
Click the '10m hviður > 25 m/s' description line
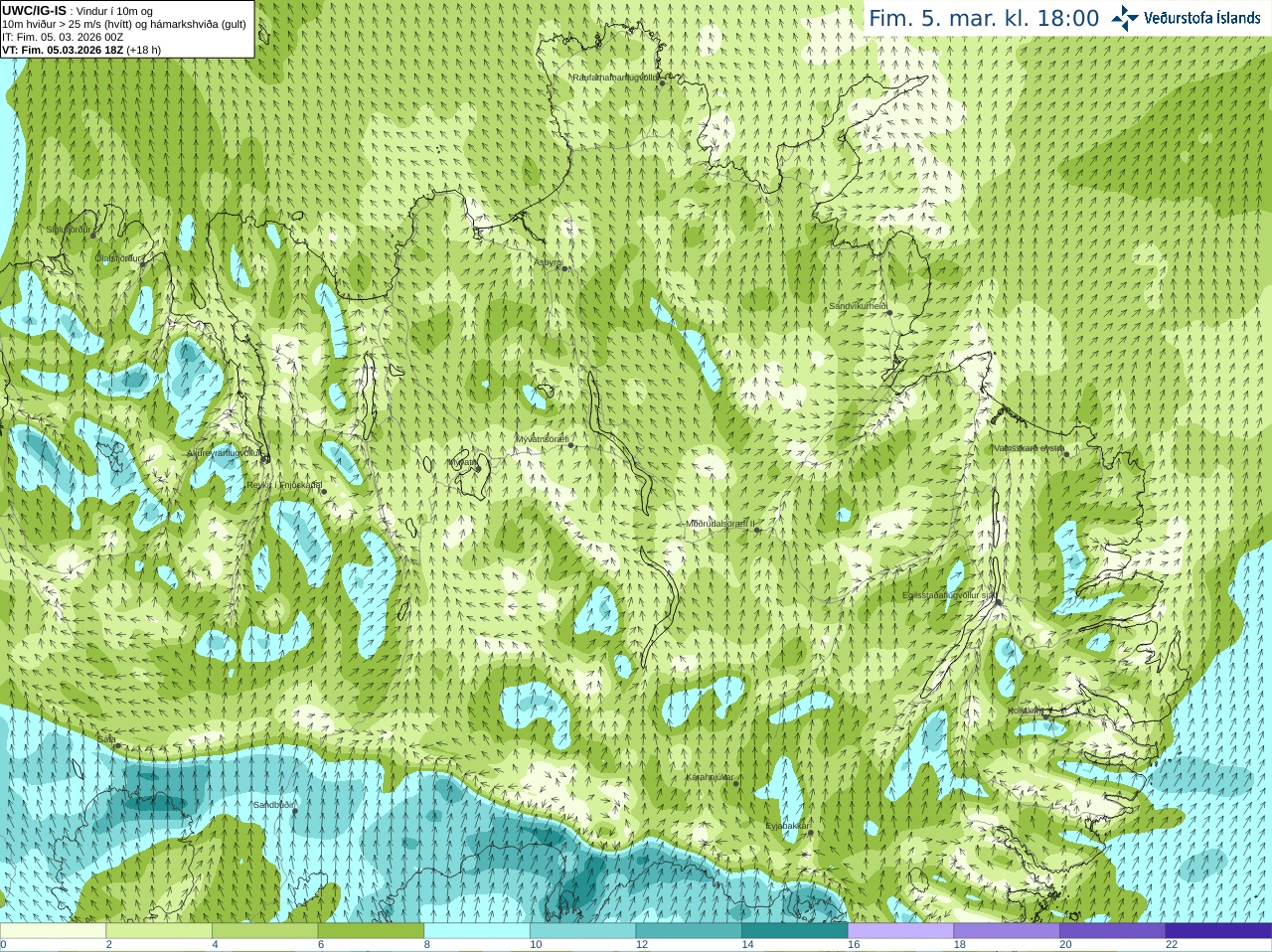coord(124,24)
